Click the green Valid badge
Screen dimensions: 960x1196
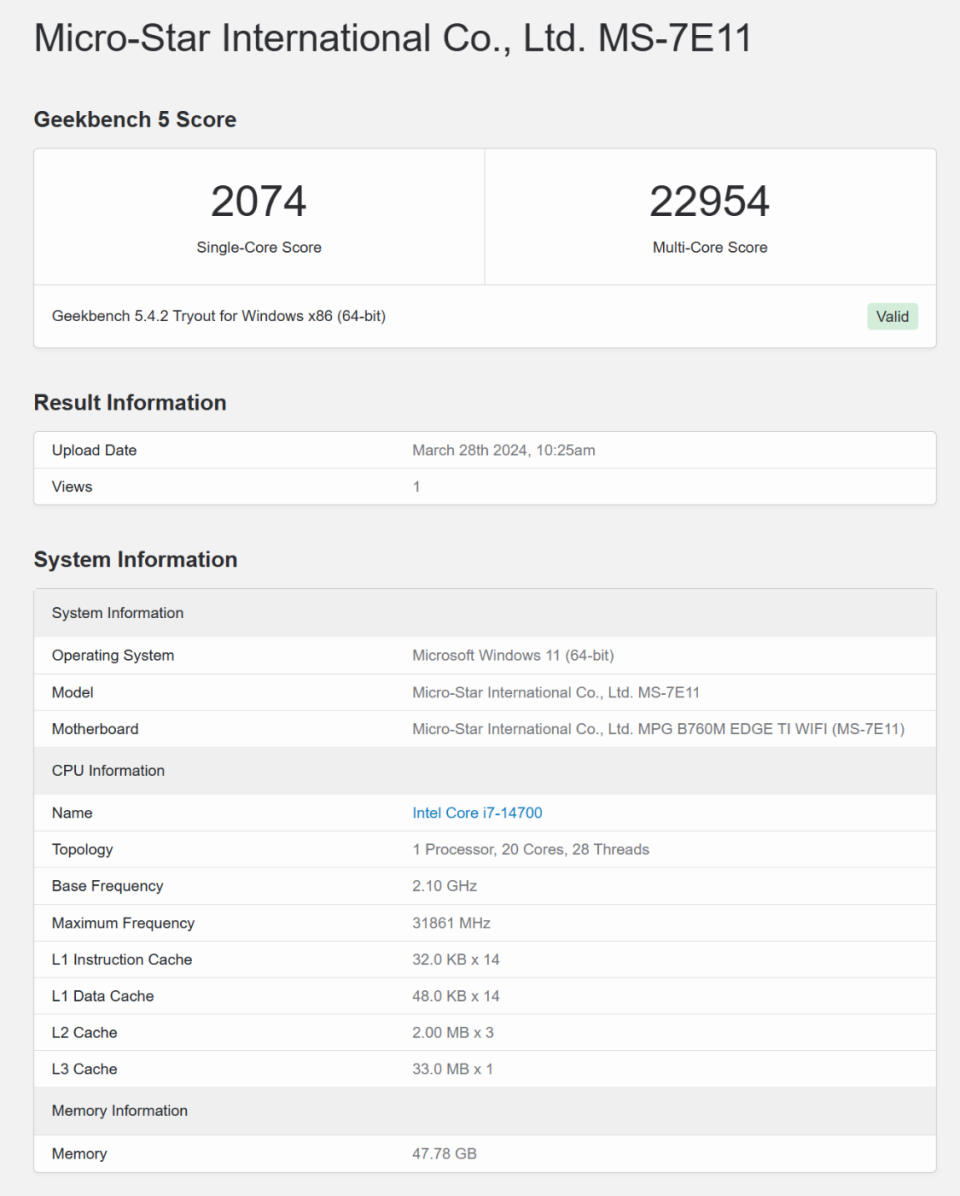[892, 317]
